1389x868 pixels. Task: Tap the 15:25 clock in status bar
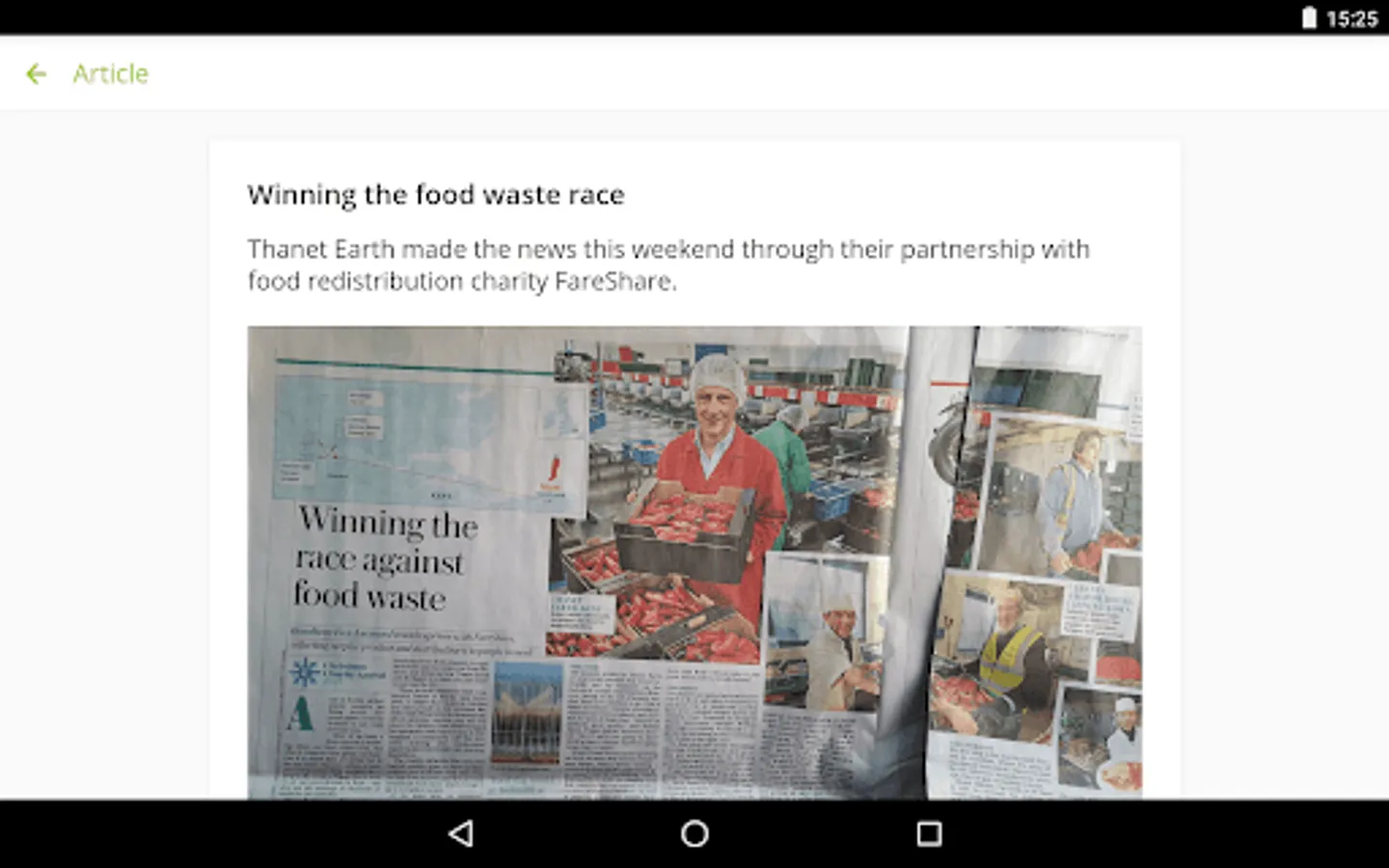[x=1351, y=18]
